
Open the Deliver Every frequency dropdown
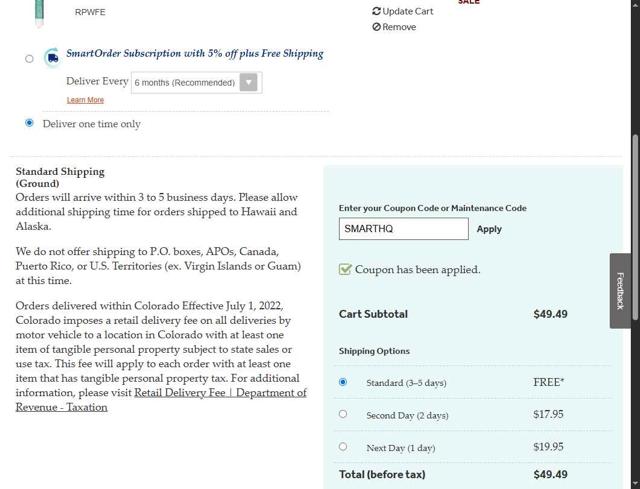click(186, 82)
